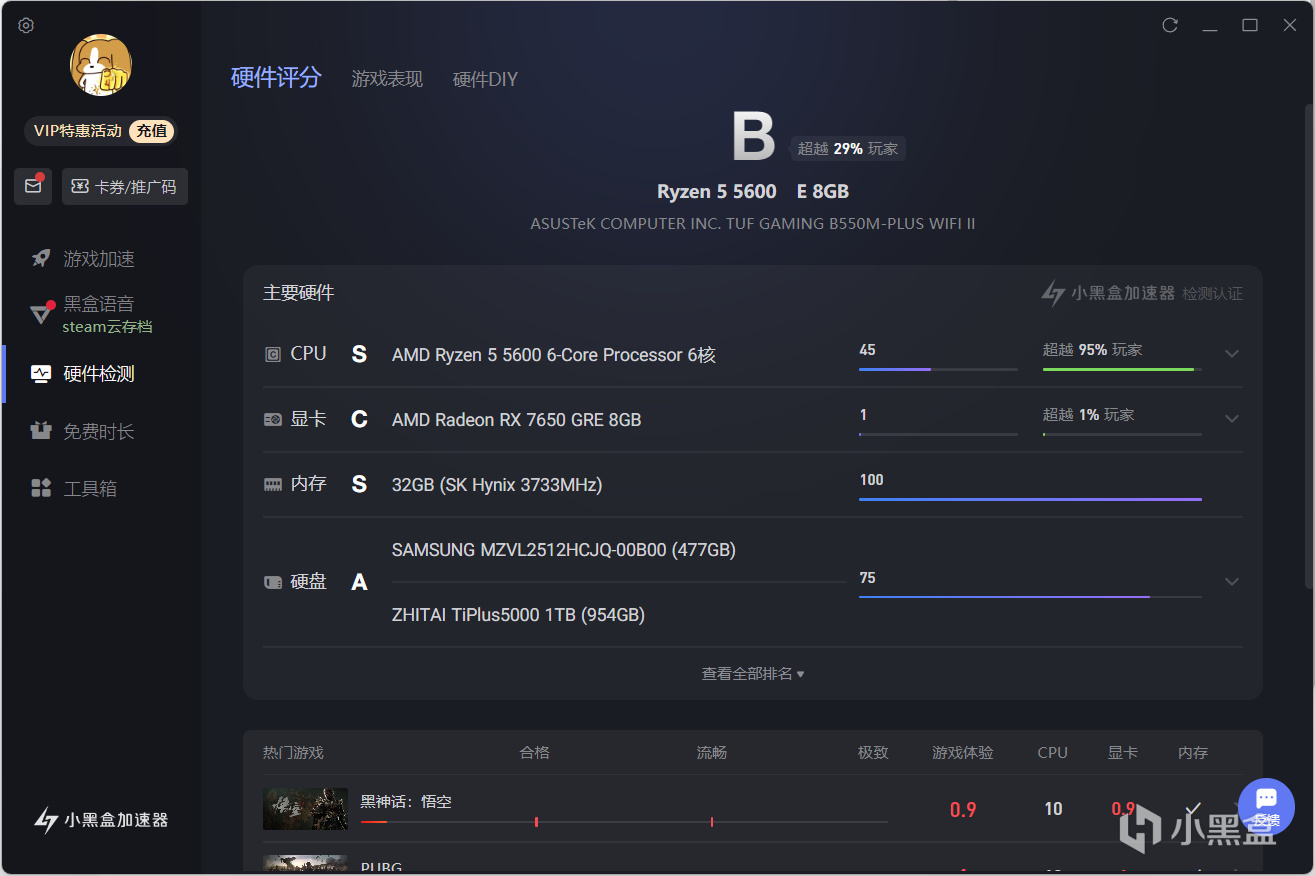Click the 黑神话：悟空 game title
Viewport: 1315px width, 876px height.
pyautogui.click(x=406, y=802)
